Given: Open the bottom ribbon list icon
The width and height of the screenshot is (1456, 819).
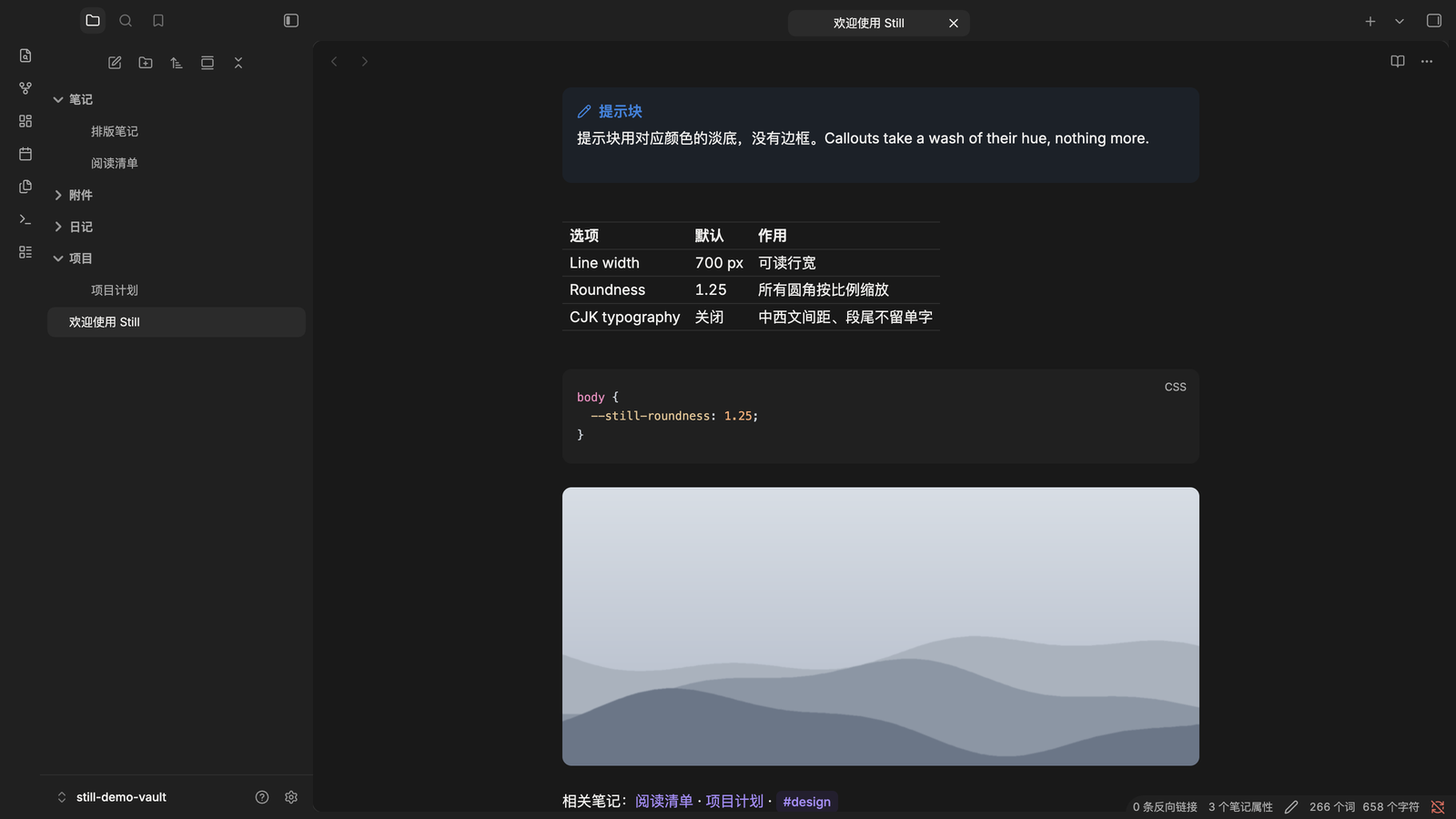Looking at the screenshot, I should click(x=25, y=252).
